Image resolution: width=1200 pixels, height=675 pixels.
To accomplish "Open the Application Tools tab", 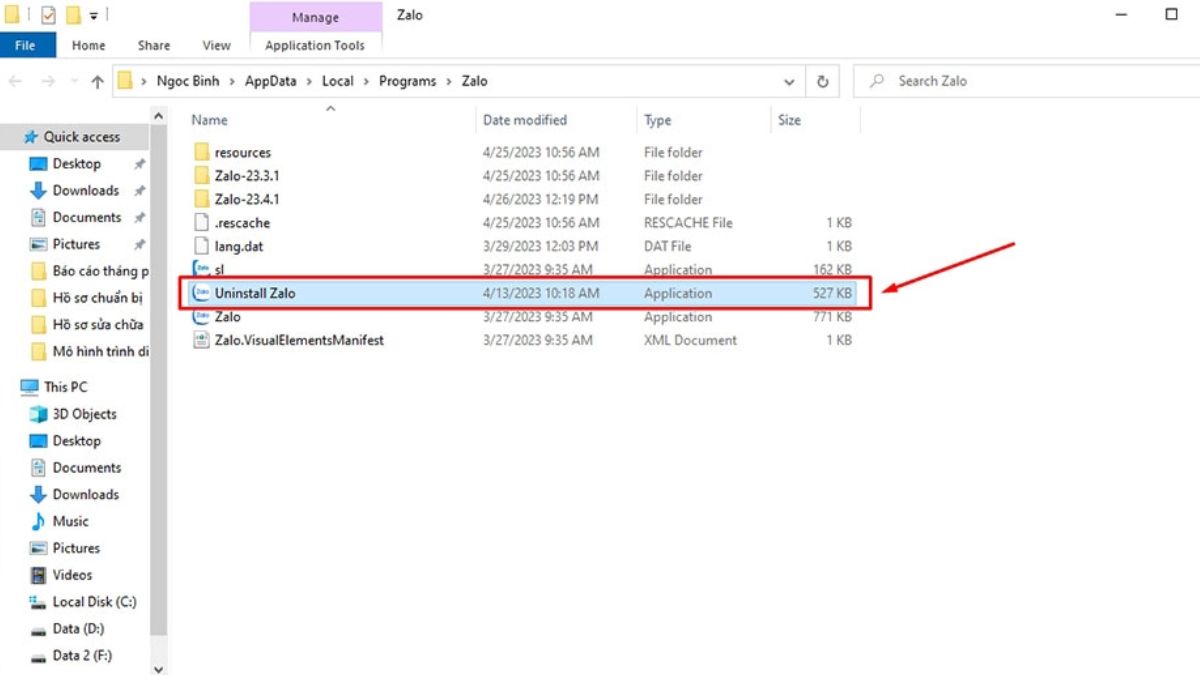I will pos(315,45).
